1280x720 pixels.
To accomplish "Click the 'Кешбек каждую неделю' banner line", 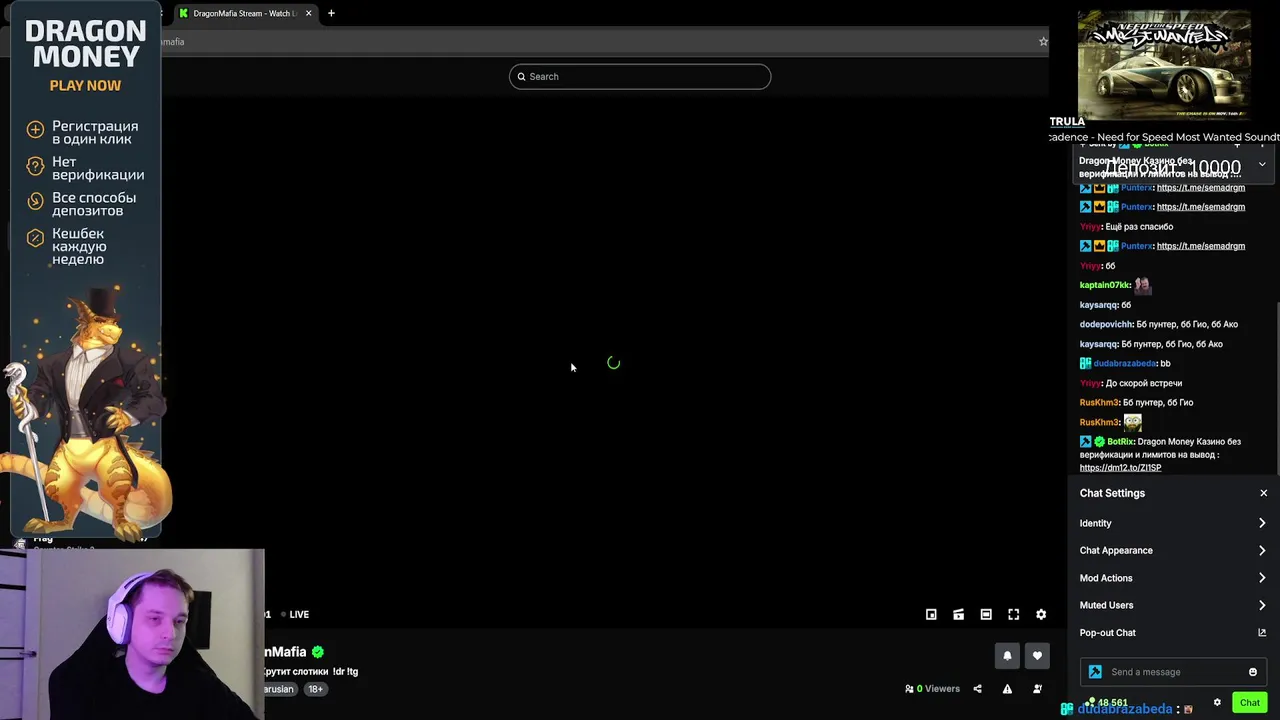I will click(x=78, y=246).
